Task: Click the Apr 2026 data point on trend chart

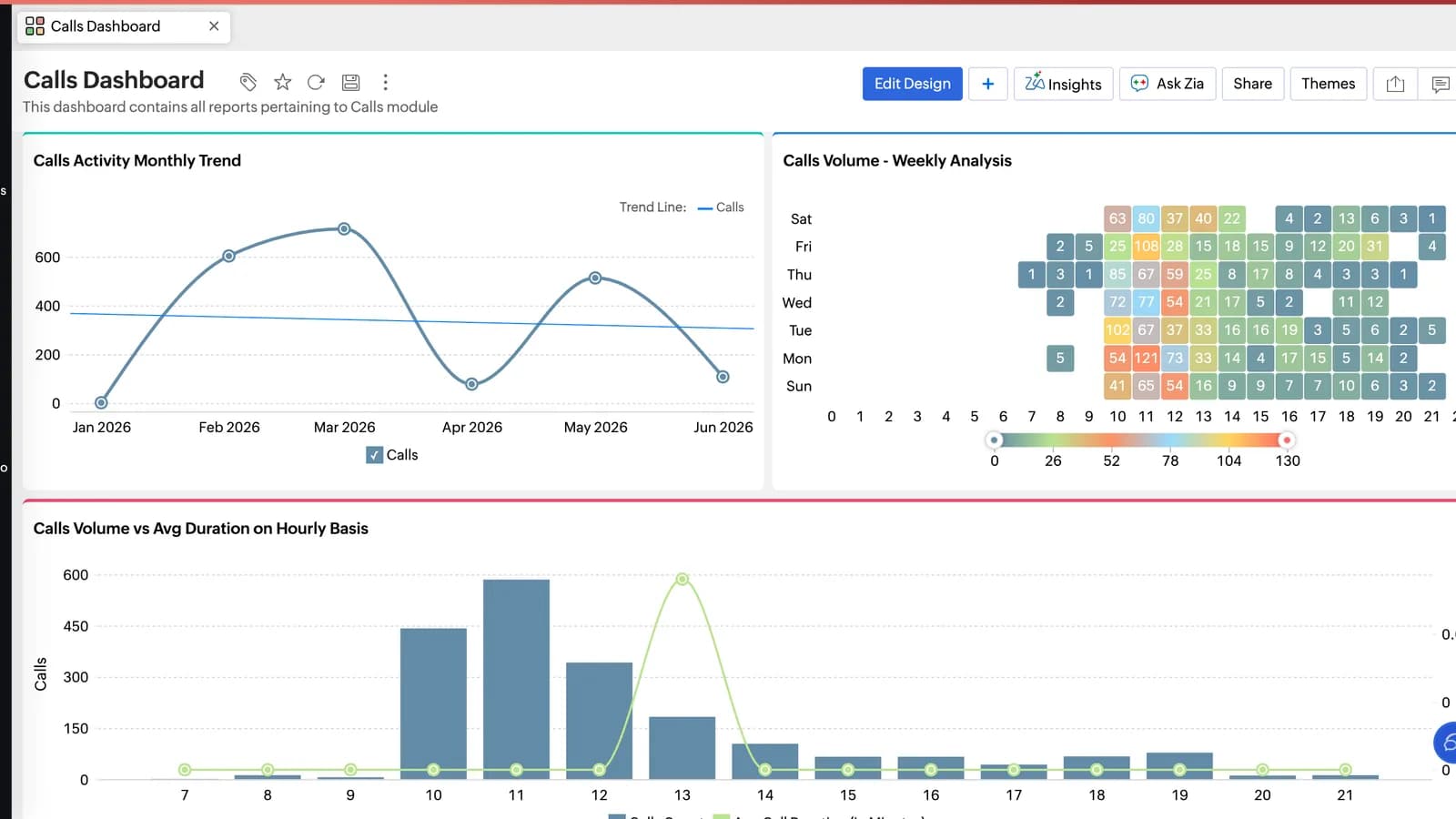Action: point(471,384)
